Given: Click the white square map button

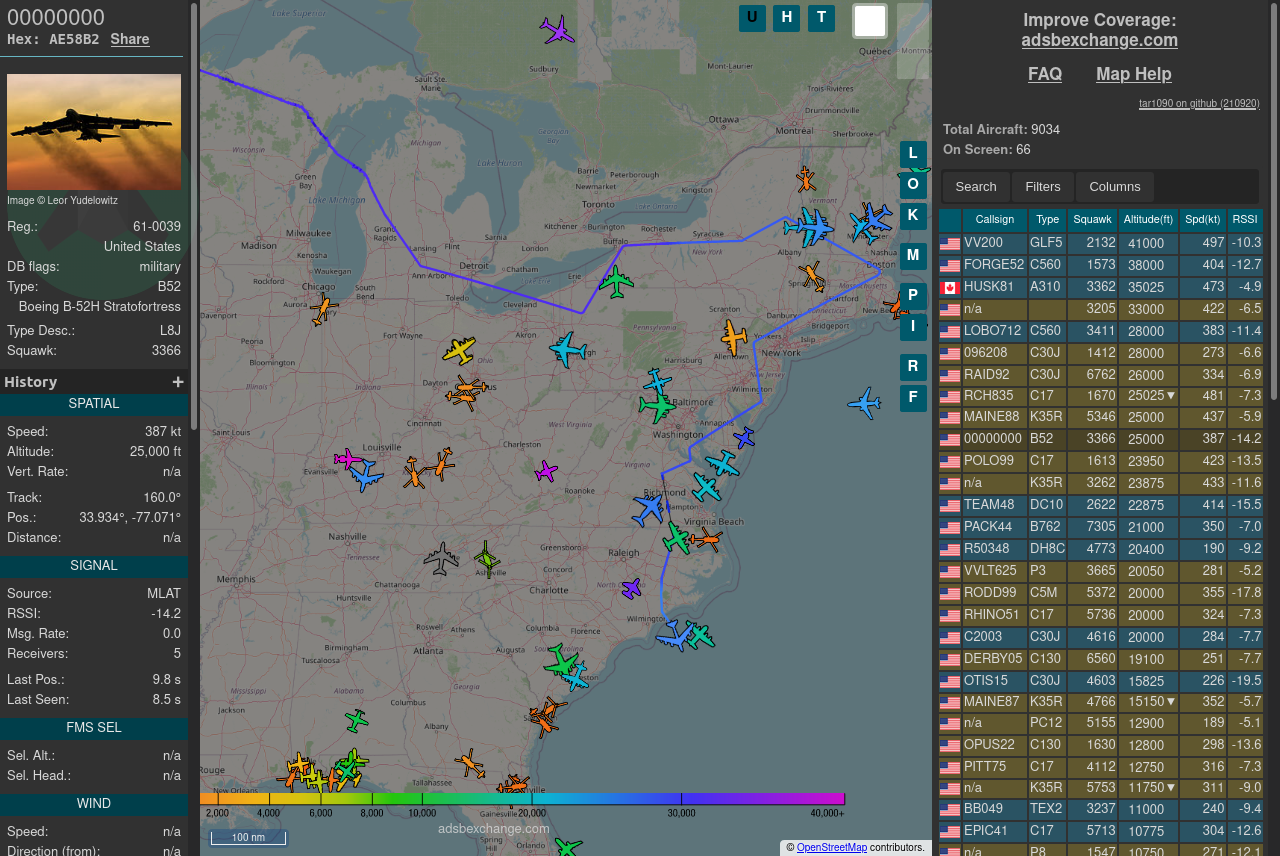Looking at the screenshot, I should [x=870, y=21].
